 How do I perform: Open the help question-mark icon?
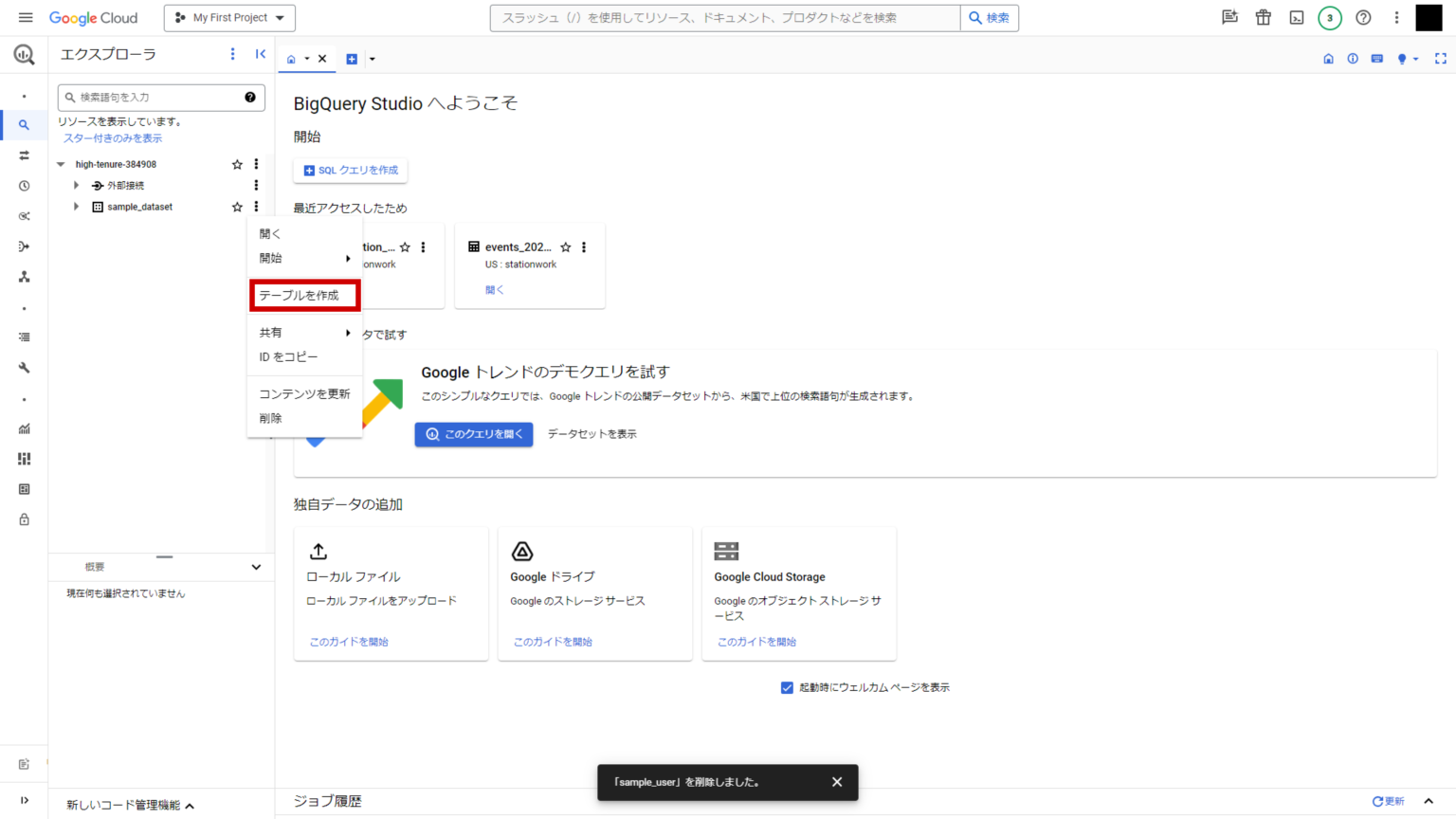coord(1362,17)
